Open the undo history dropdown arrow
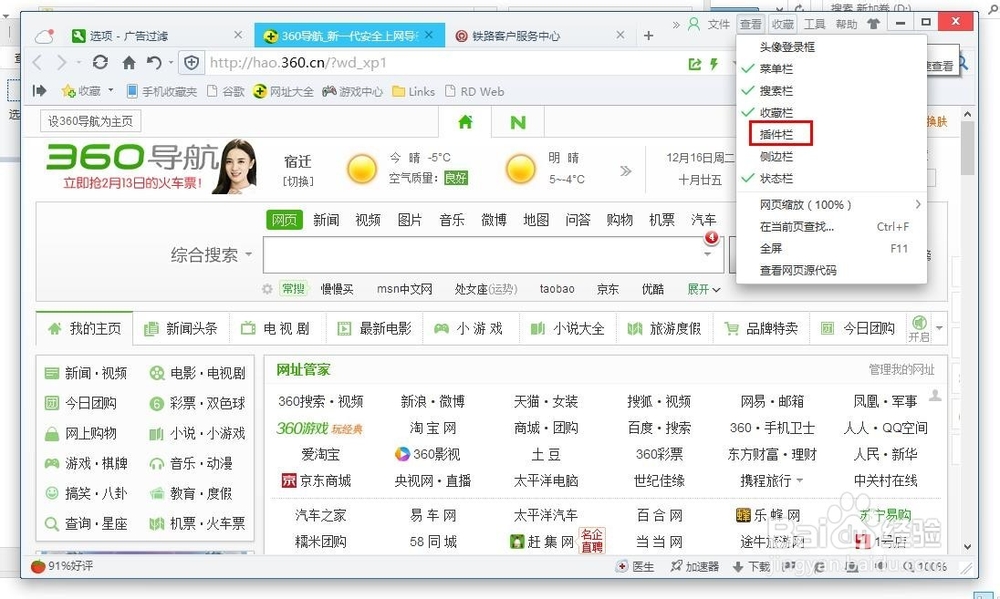The height and width of the screenshot is (599, 1000). tap(171, 63)
